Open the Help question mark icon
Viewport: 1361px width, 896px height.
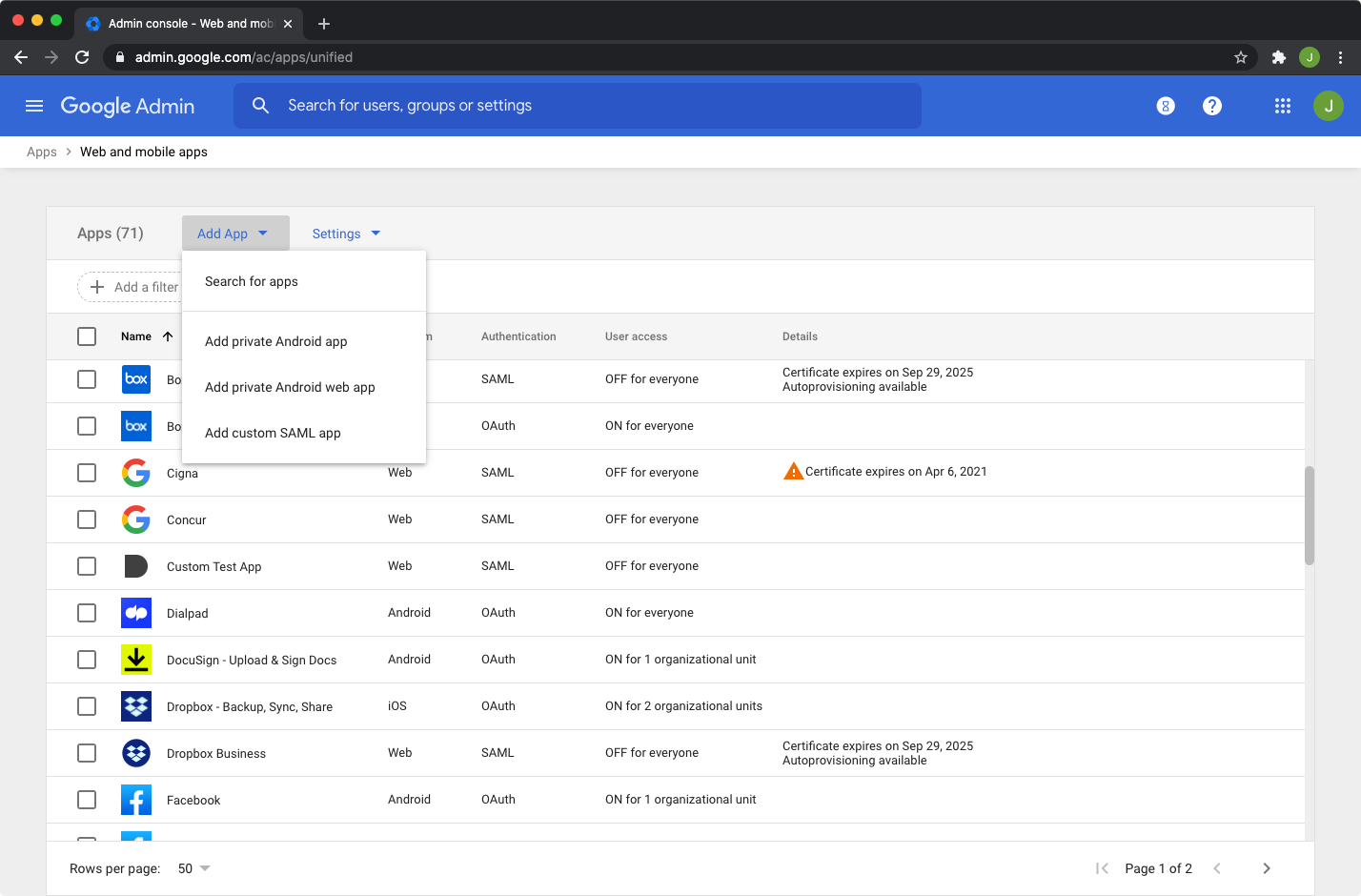coord(1212,106)
